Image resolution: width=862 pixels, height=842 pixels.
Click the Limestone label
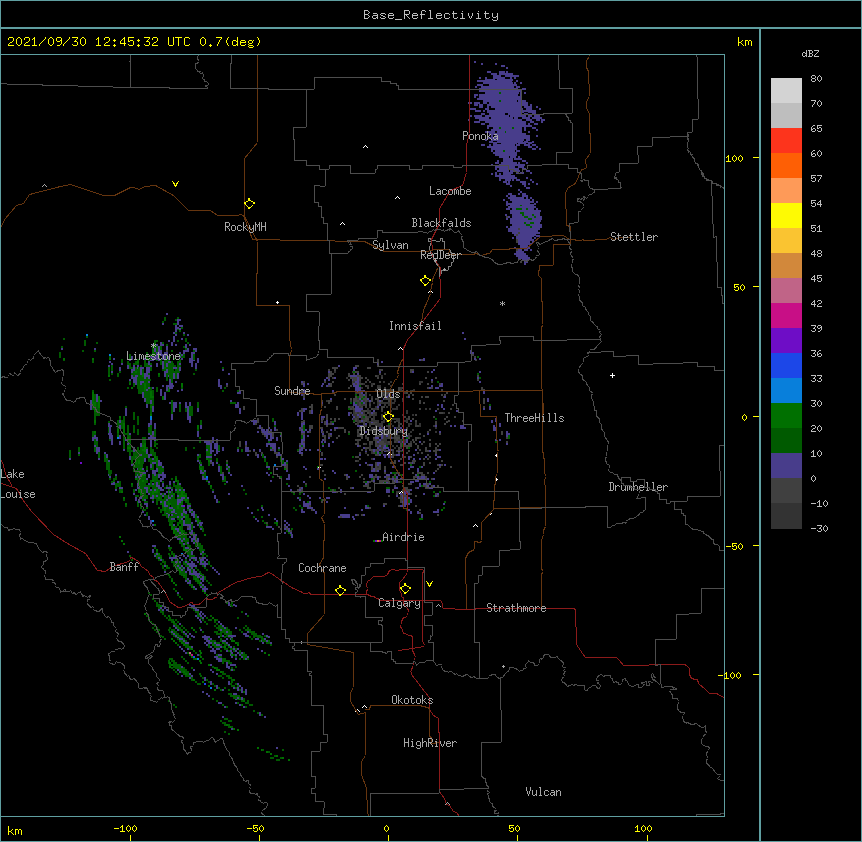pyautogui.click(x=153, y=356)
